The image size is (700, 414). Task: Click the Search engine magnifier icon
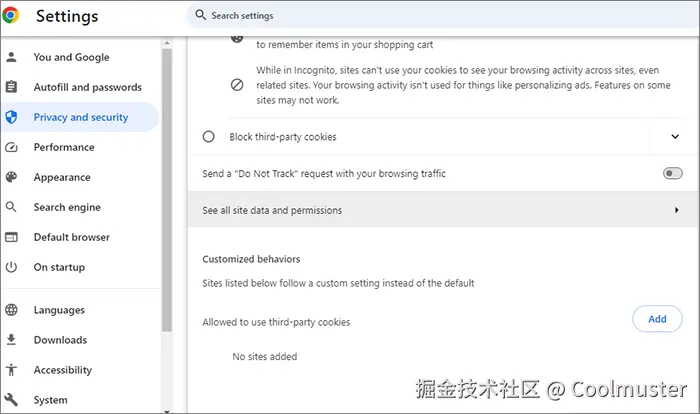(12, 207)
